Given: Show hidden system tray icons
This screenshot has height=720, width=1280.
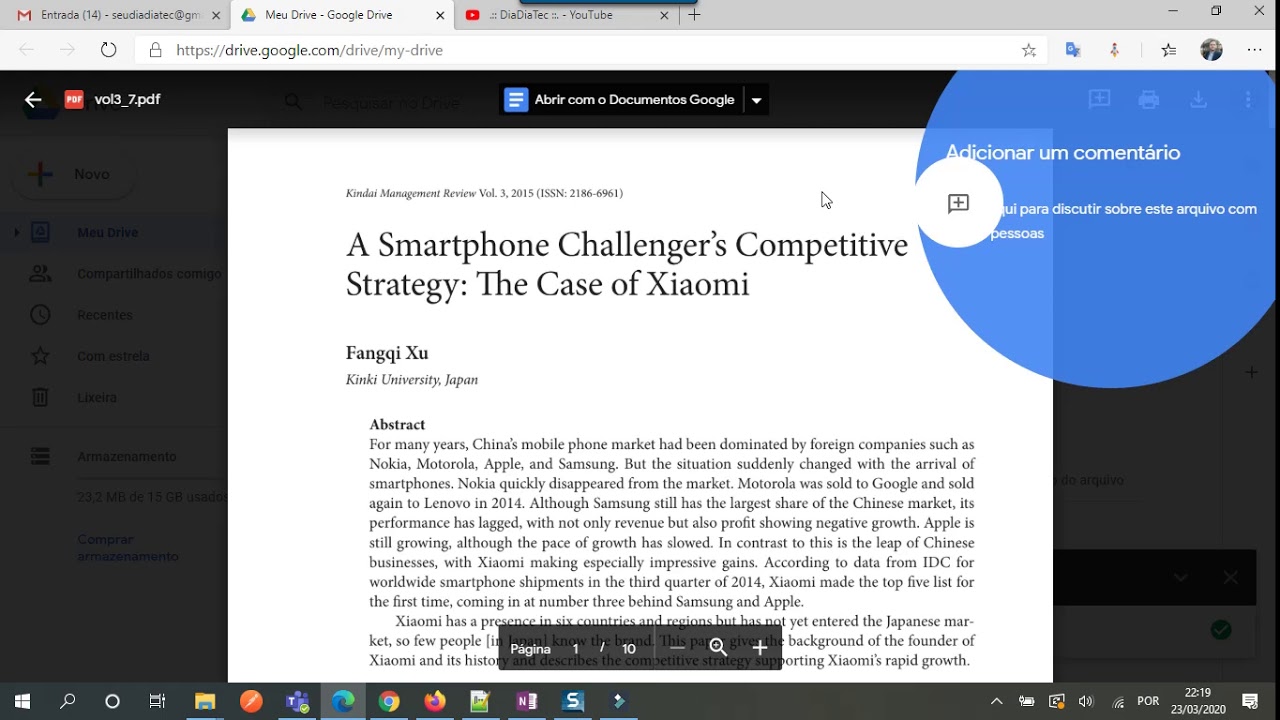Looking at the screenshot, I should (x=996, y=702).
